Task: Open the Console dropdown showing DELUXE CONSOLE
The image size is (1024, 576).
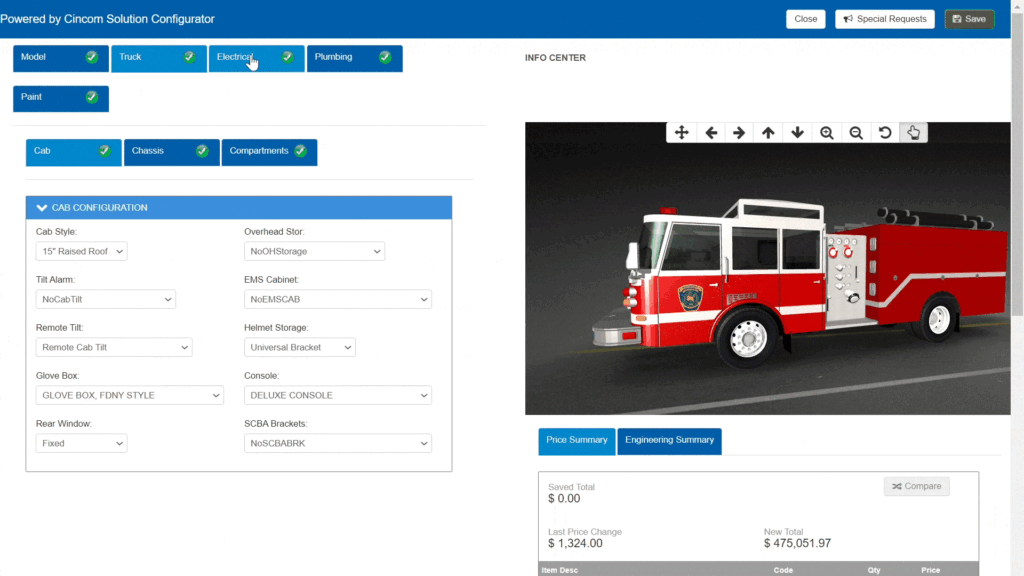Action: (x=337, y=395)
